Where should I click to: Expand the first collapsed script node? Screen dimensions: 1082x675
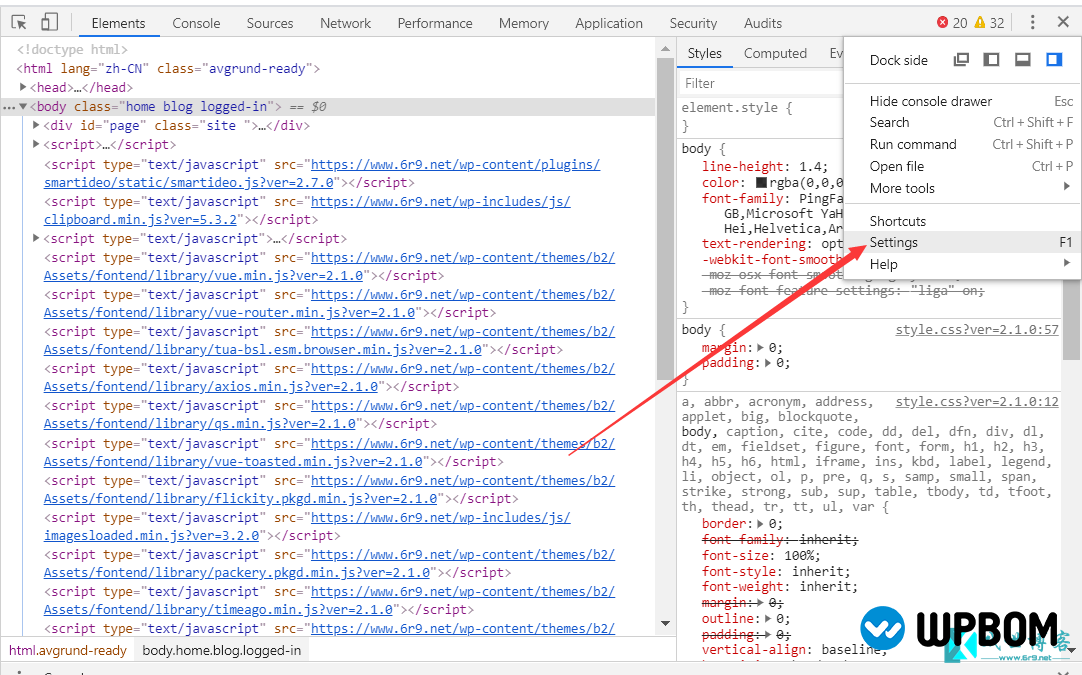click(37, 144)
